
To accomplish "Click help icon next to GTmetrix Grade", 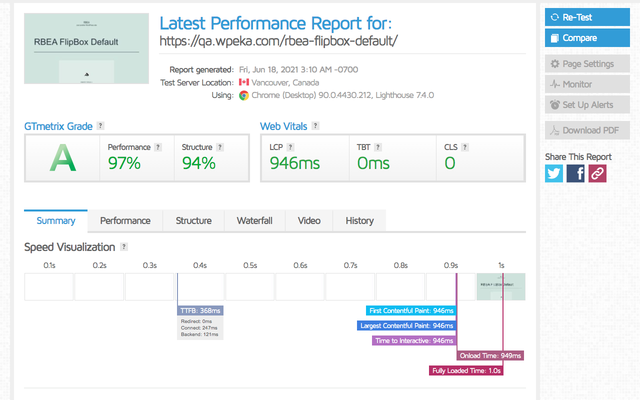I will (100, 126).
